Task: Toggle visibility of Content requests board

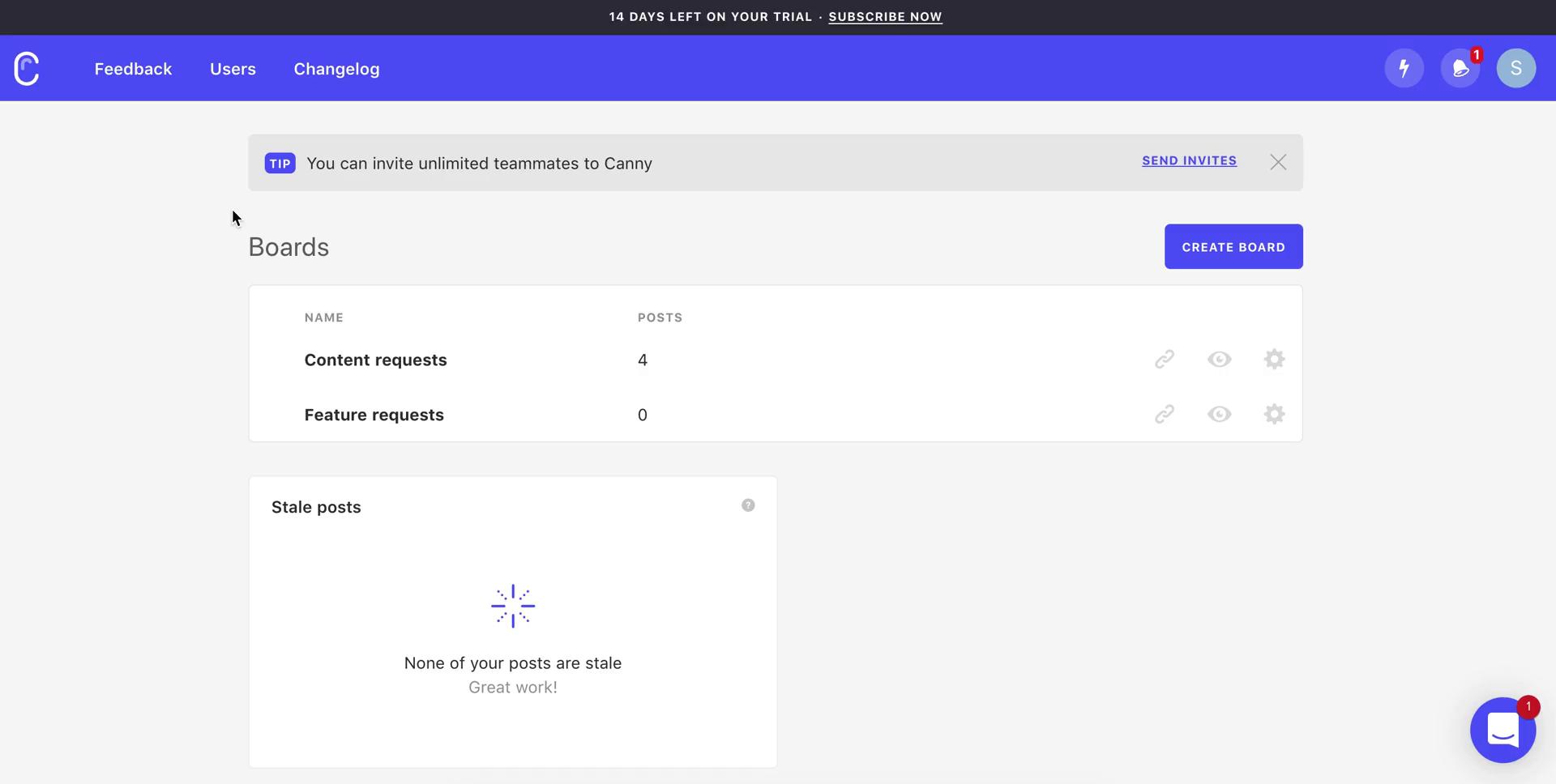Action: tap(1219, 360)
